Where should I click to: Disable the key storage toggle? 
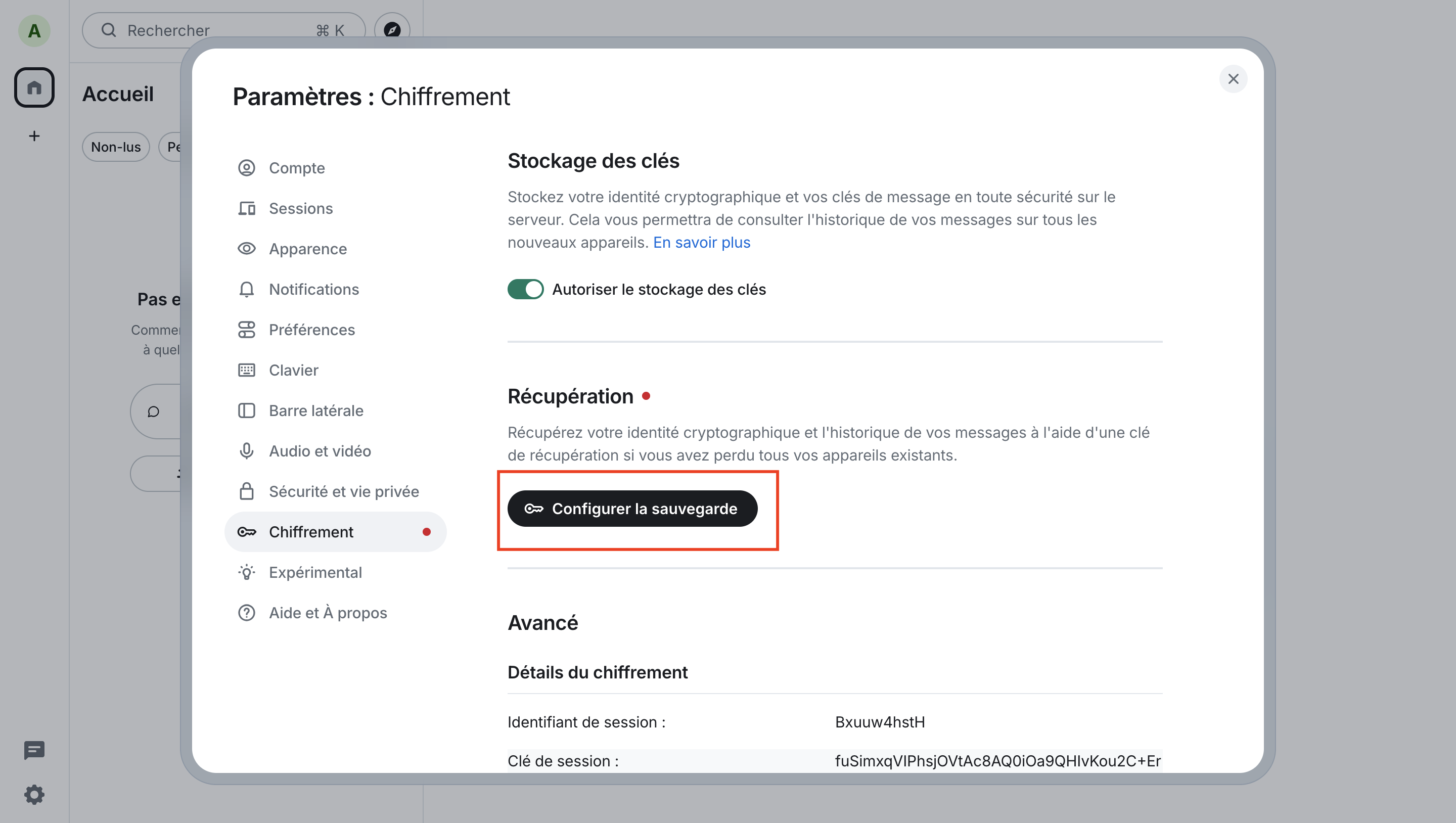coord(525,289)
